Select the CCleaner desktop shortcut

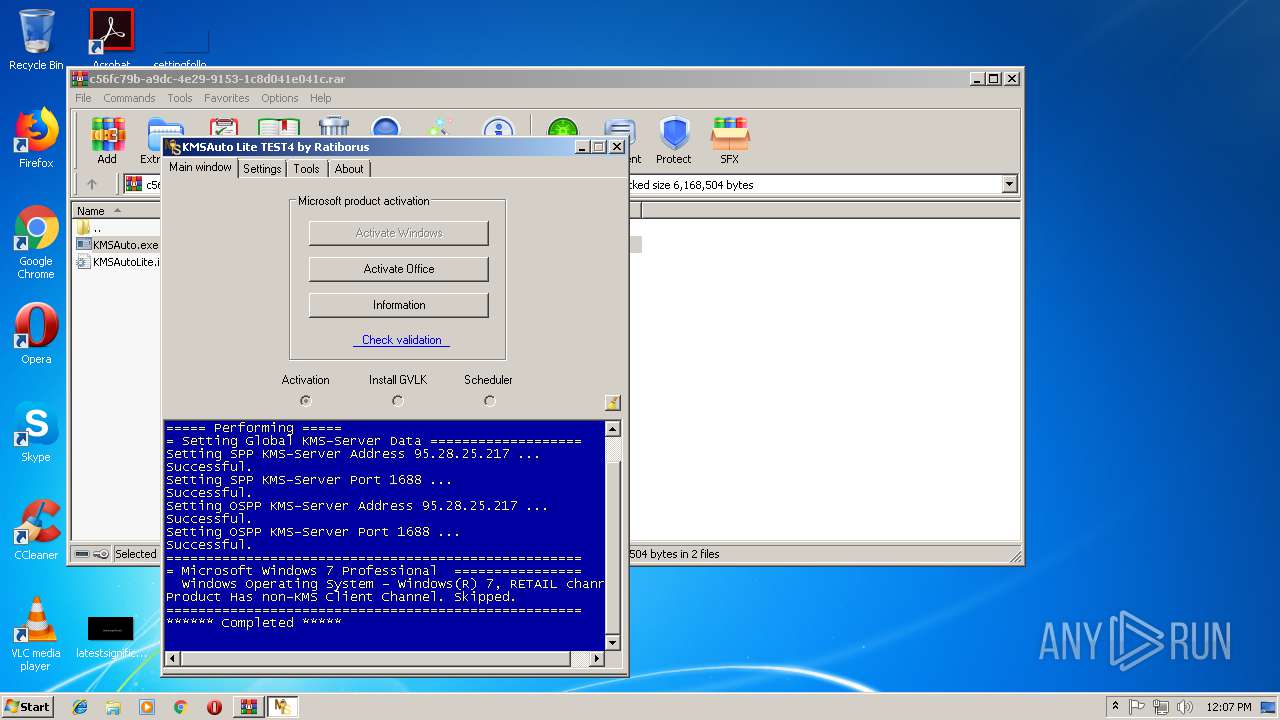36,530
